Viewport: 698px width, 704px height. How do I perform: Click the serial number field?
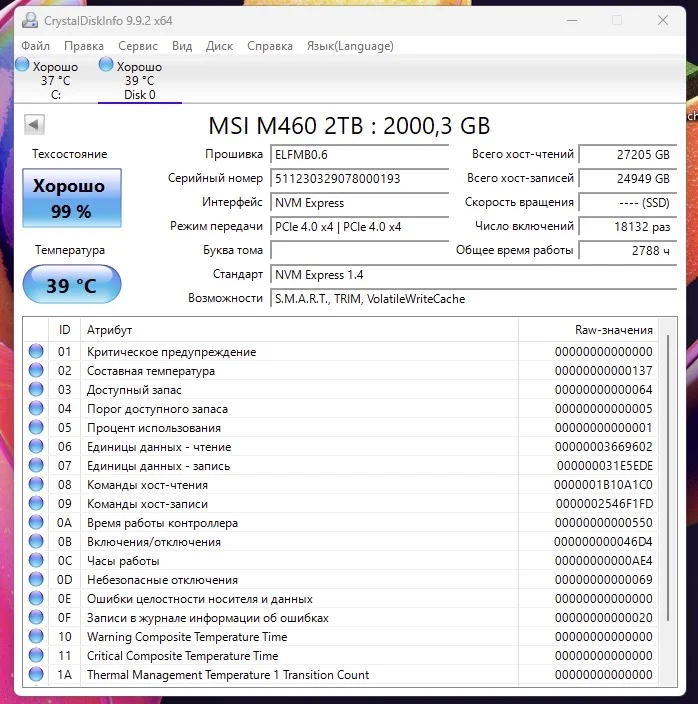(360, 178)
